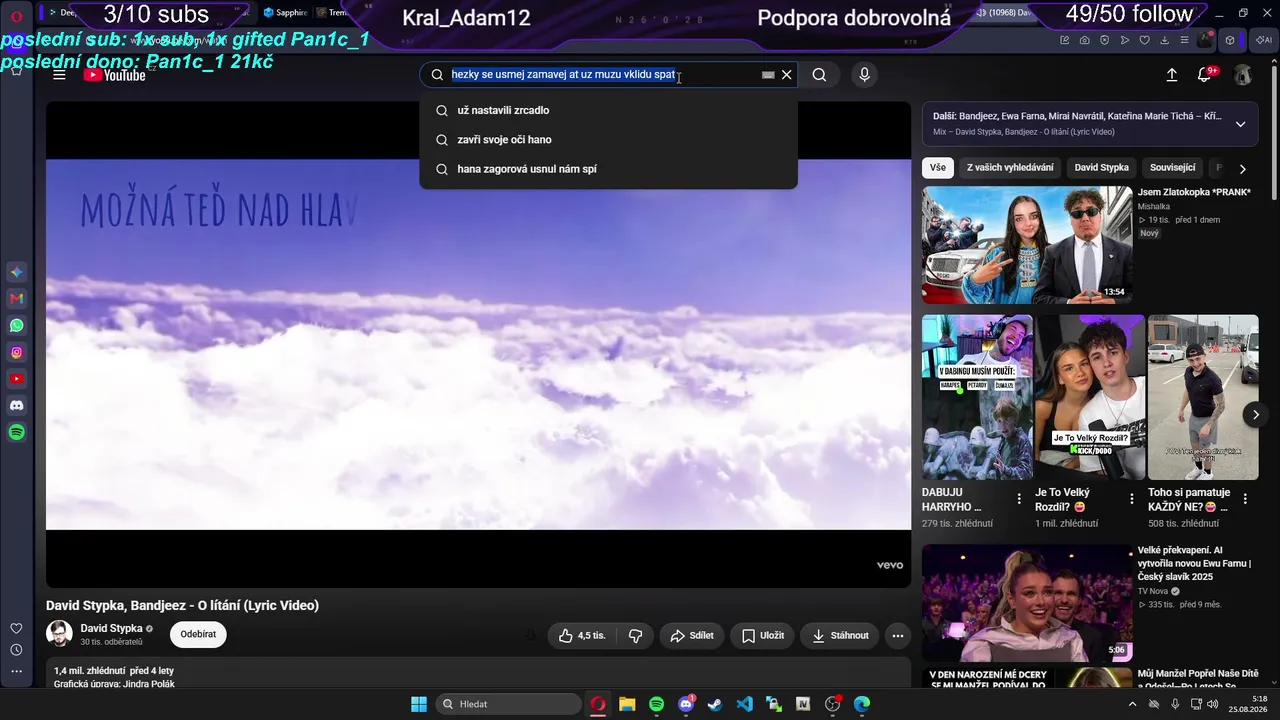The height and width of the screenshot is (720, 1280).
Task: Open the "TV Nova" channel link
Action: point(1154,591)
